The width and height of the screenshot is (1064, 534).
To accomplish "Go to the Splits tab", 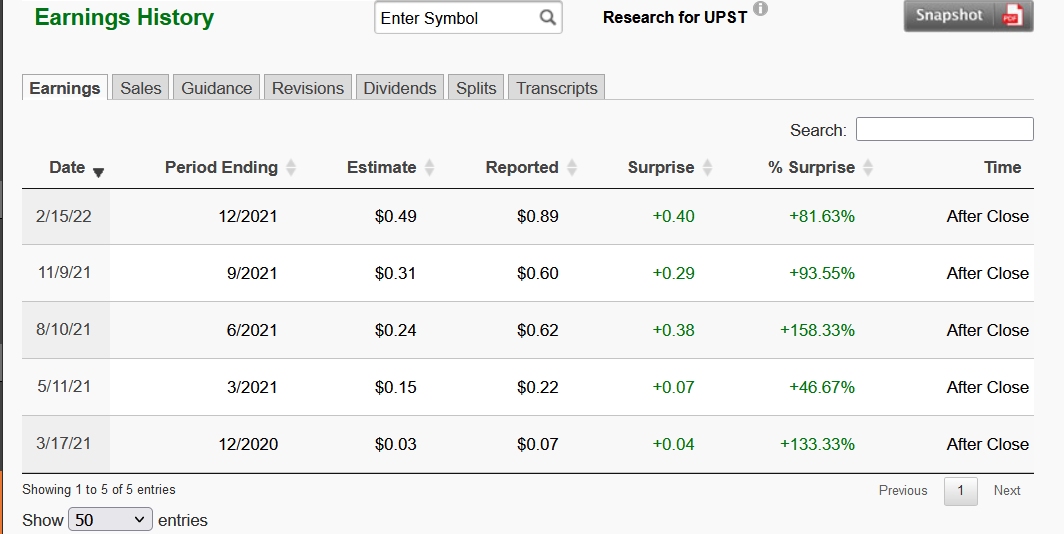I will (x=476, y=88).
